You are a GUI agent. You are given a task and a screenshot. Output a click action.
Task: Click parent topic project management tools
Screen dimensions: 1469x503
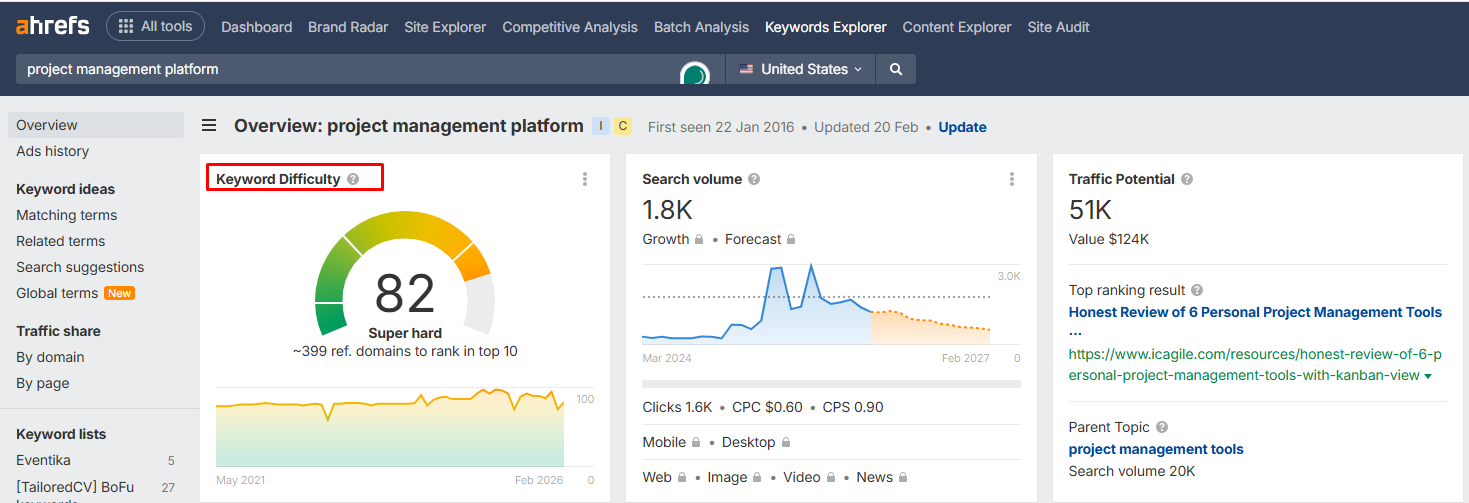1156,449
